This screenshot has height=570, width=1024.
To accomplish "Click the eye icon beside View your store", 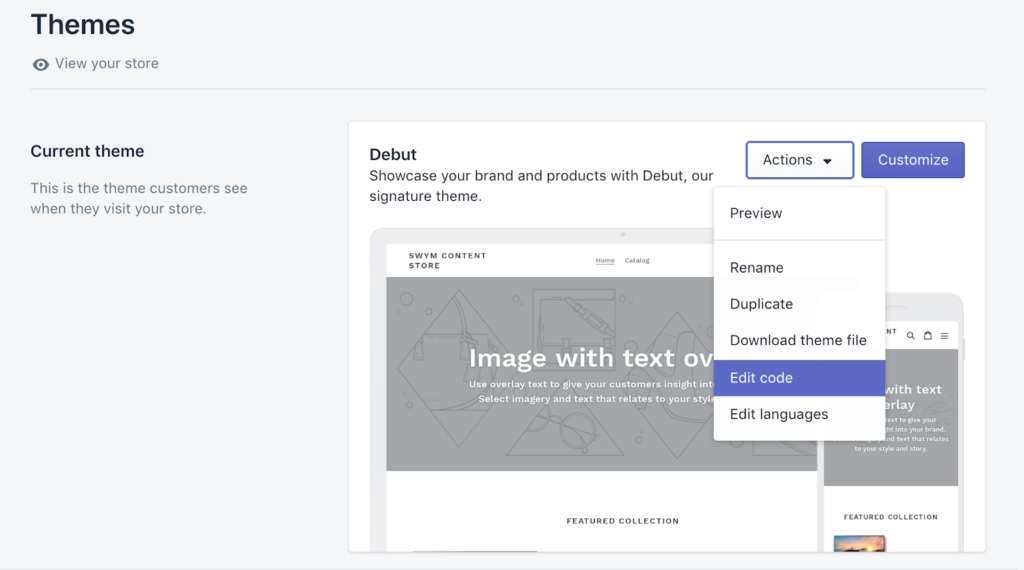I will coord(40,65).
